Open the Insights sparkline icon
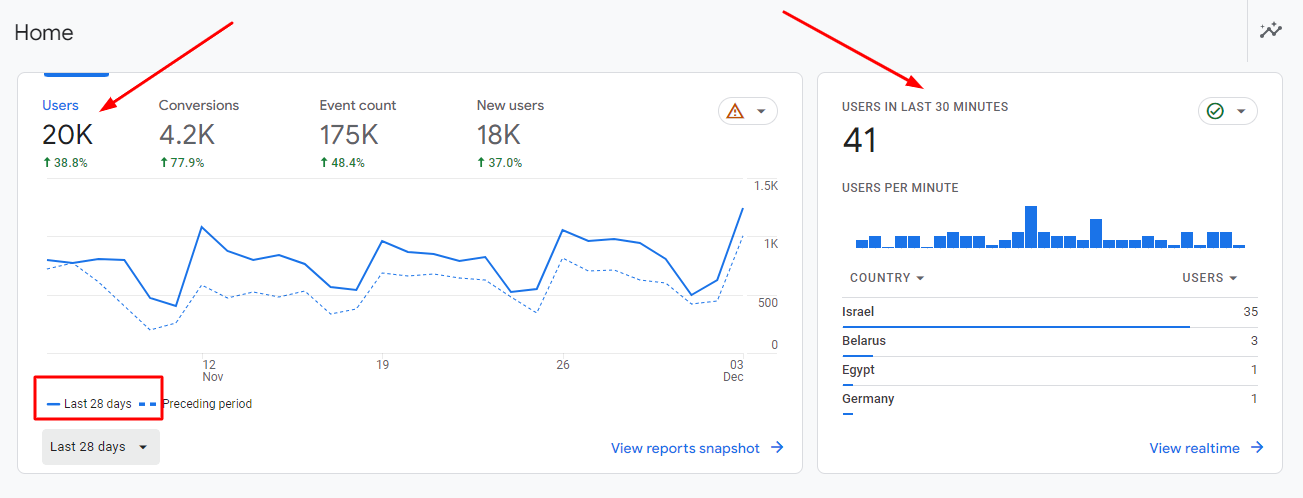 point(1271,31)
